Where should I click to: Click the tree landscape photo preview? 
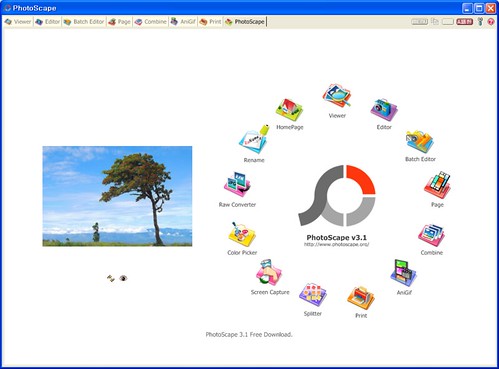[117, 196]
